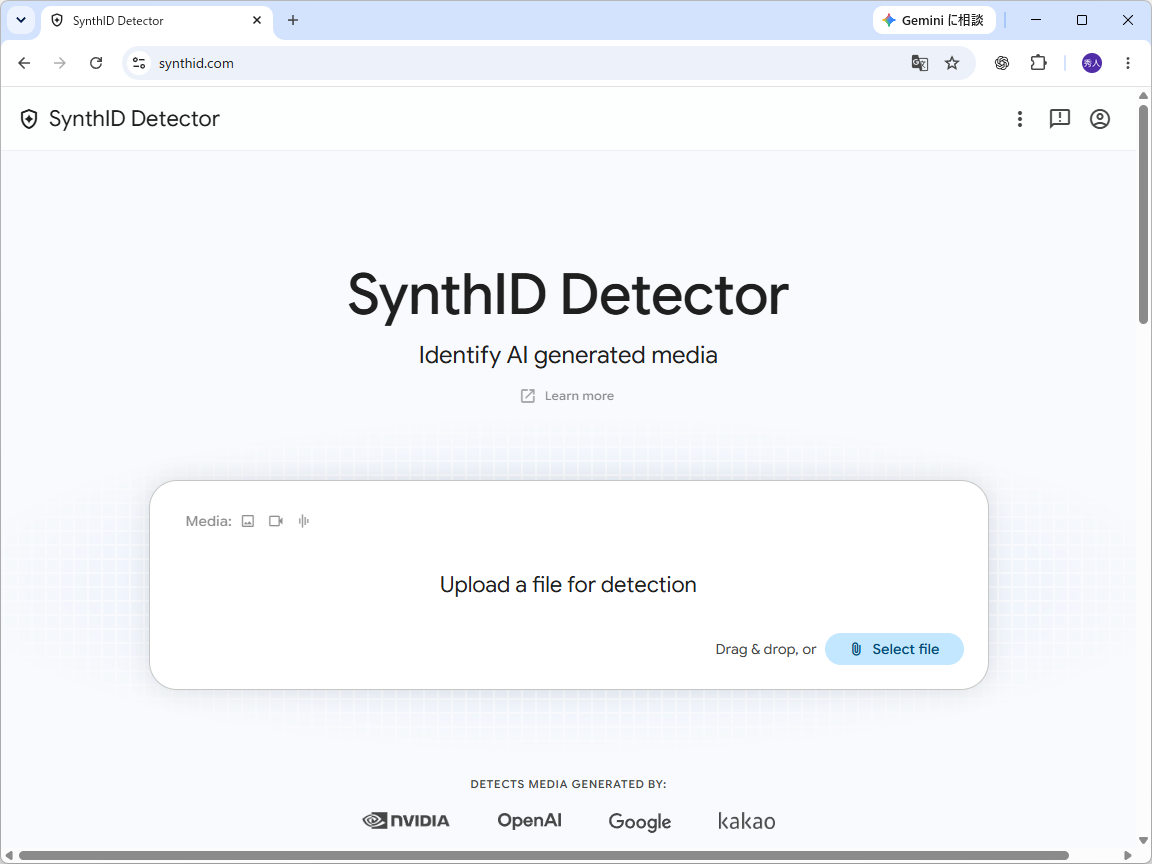Click the translate page icon in address bar
1152x864 pixels.
[x=919, y=63]
